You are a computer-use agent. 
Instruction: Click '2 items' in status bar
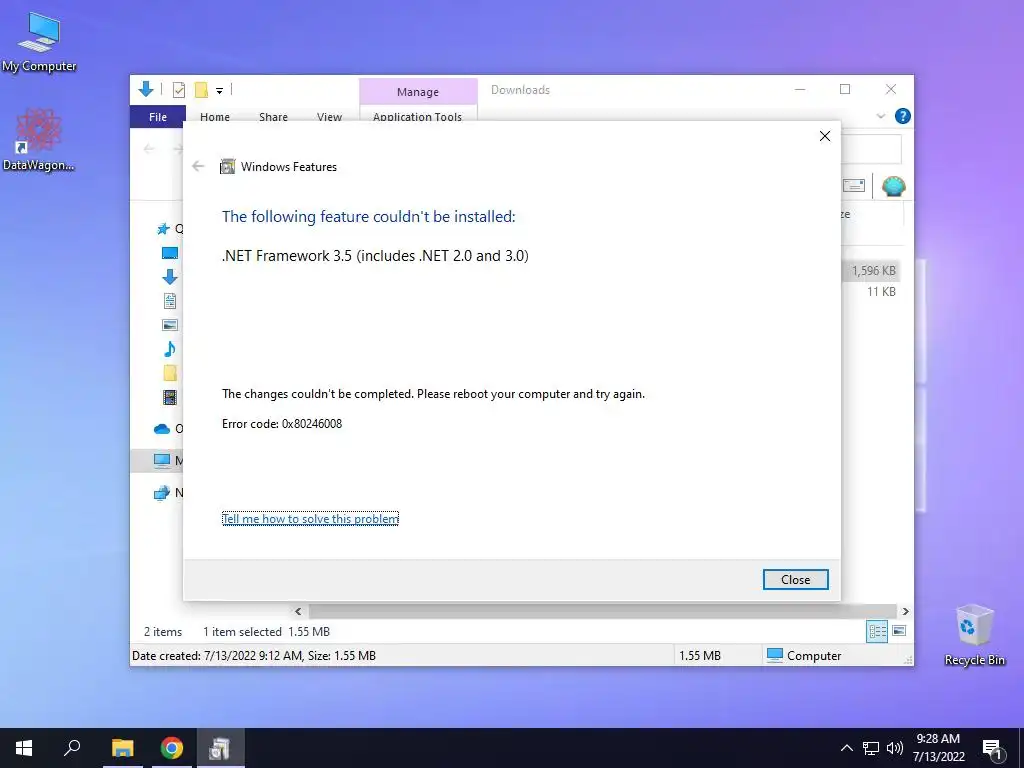[x=163, y=632]
